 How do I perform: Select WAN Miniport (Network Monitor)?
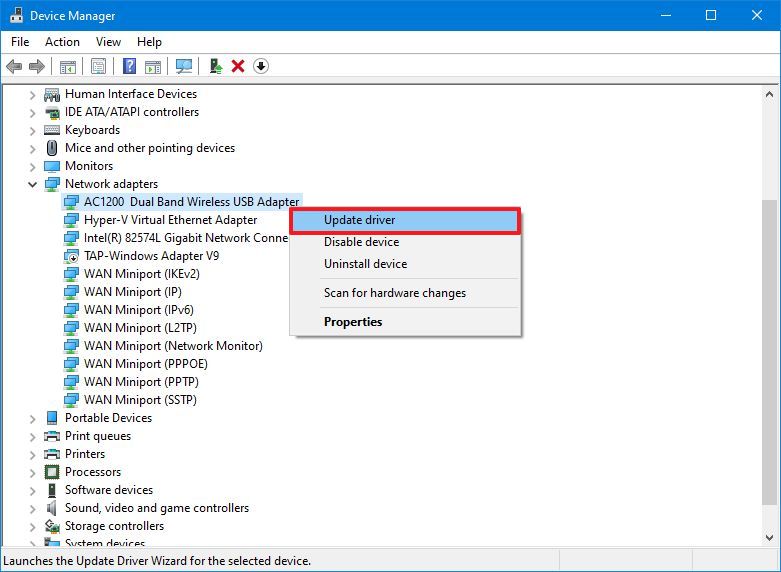tap(173, 346)
